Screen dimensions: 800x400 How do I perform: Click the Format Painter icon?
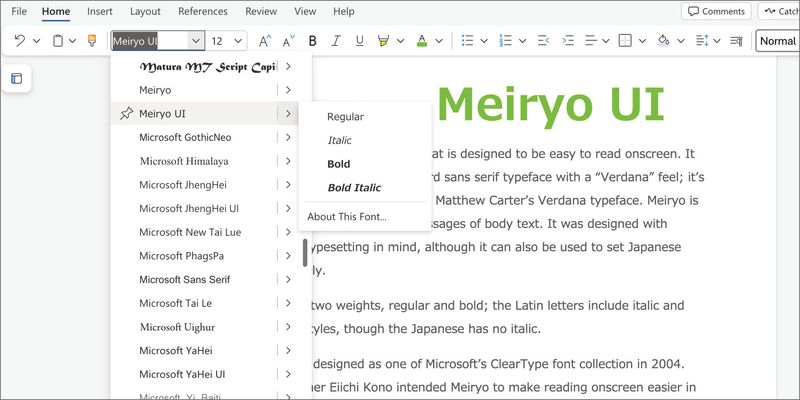(92, 41)
